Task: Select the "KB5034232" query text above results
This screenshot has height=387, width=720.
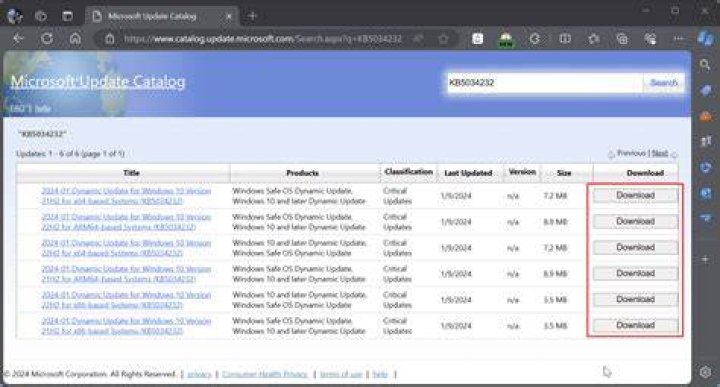Action: click(42, 134)
